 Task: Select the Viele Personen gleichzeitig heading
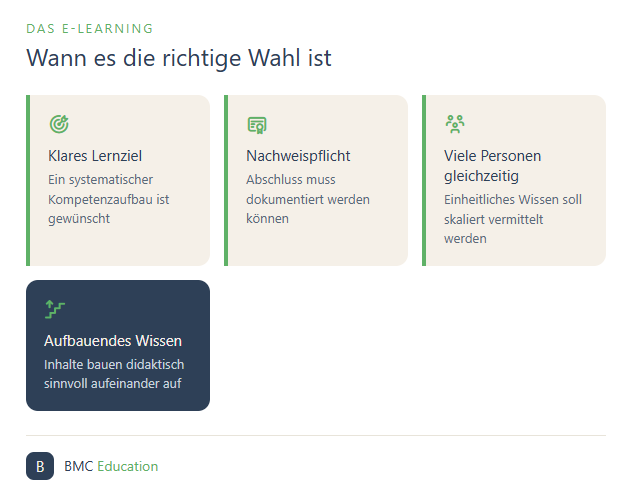492,166
